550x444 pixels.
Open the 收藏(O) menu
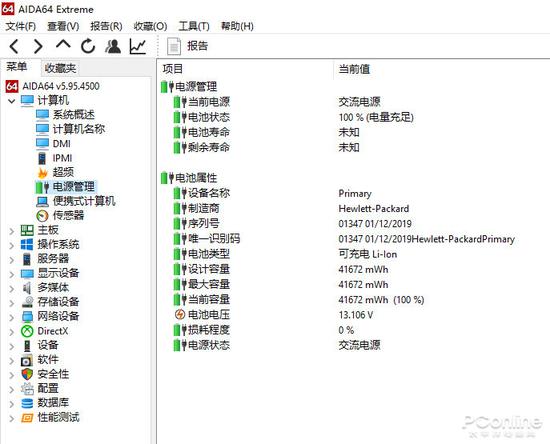150,26
